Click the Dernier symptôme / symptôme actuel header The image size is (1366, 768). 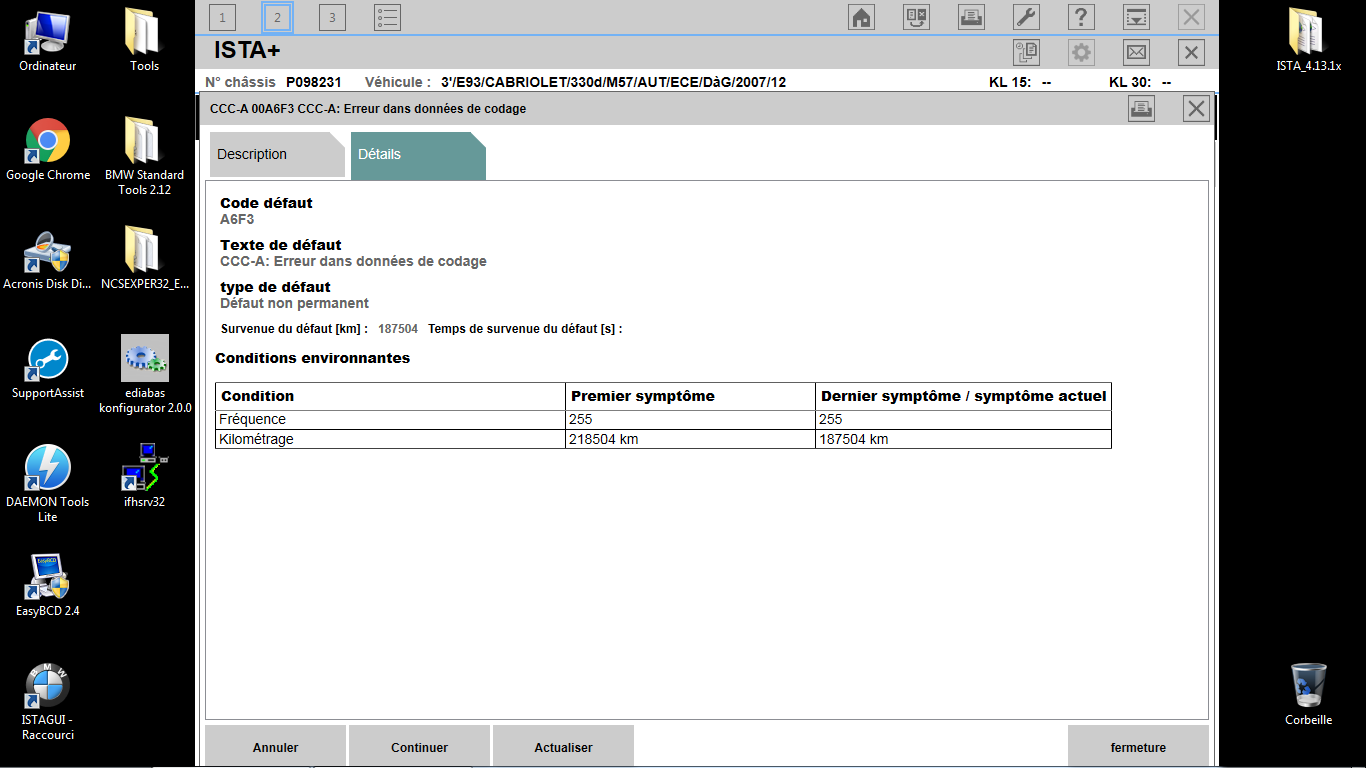tap(964, 396)
